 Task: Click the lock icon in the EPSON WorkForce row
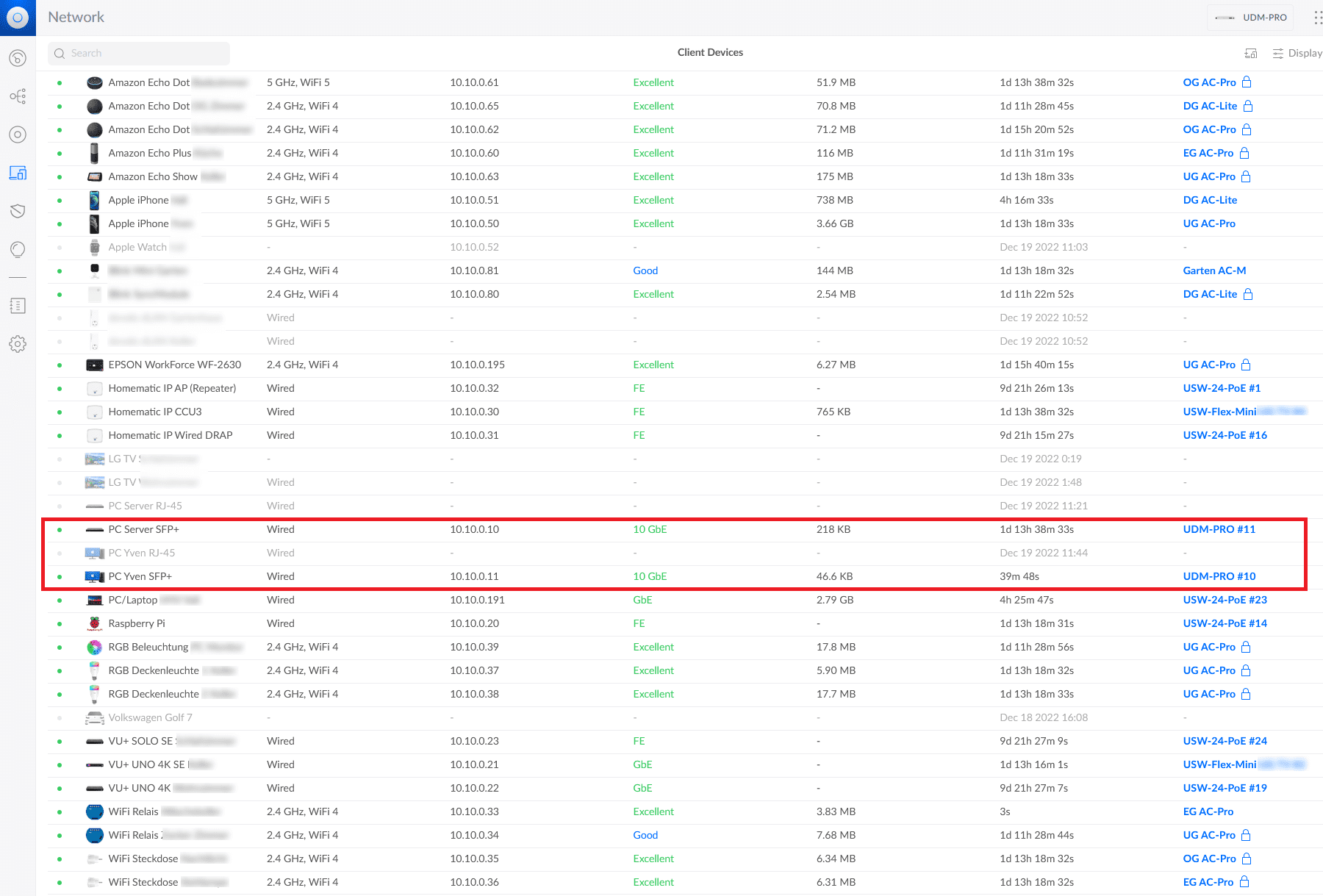point(1246,365)
